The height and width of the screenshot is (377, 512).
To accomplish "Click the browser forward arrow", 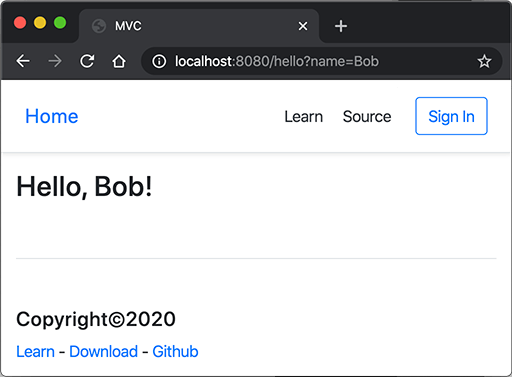I will point(55,61).
